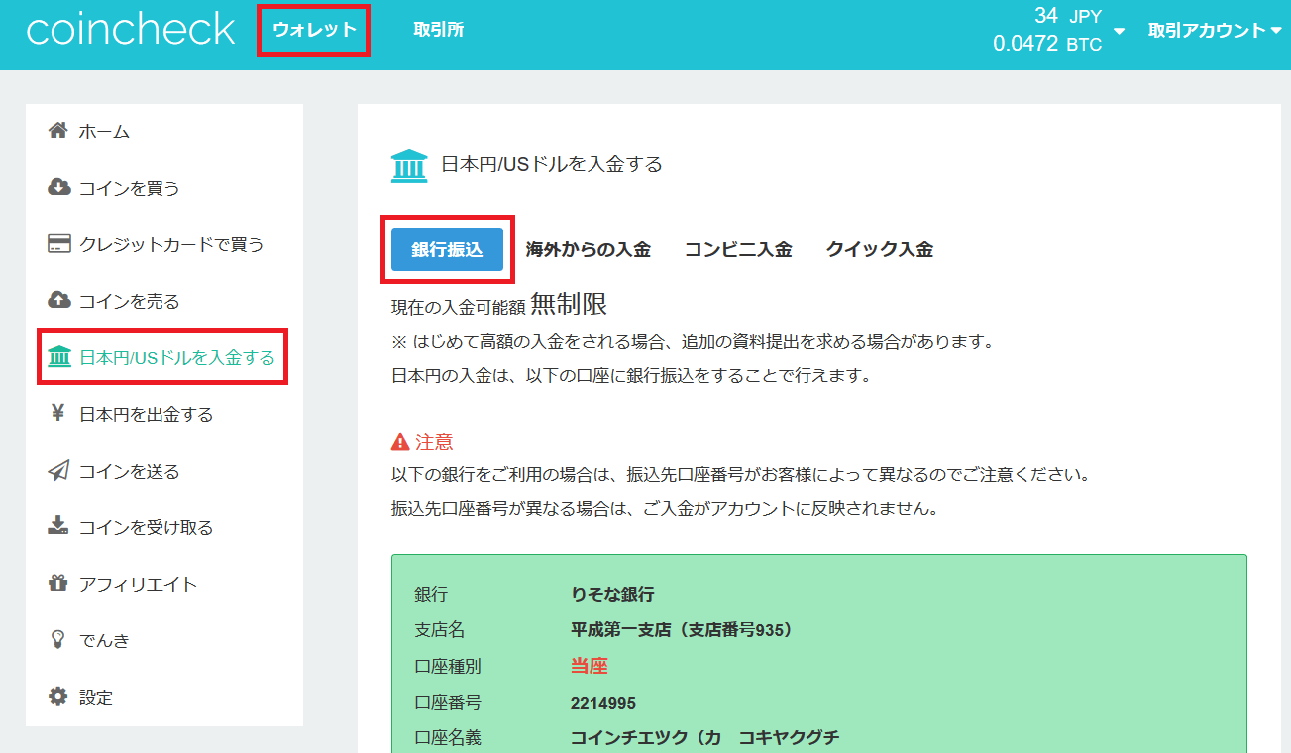Go to 取引所 in the top navigation
Viewport: 1291px width, 753px height.
(x=438, y=30)
